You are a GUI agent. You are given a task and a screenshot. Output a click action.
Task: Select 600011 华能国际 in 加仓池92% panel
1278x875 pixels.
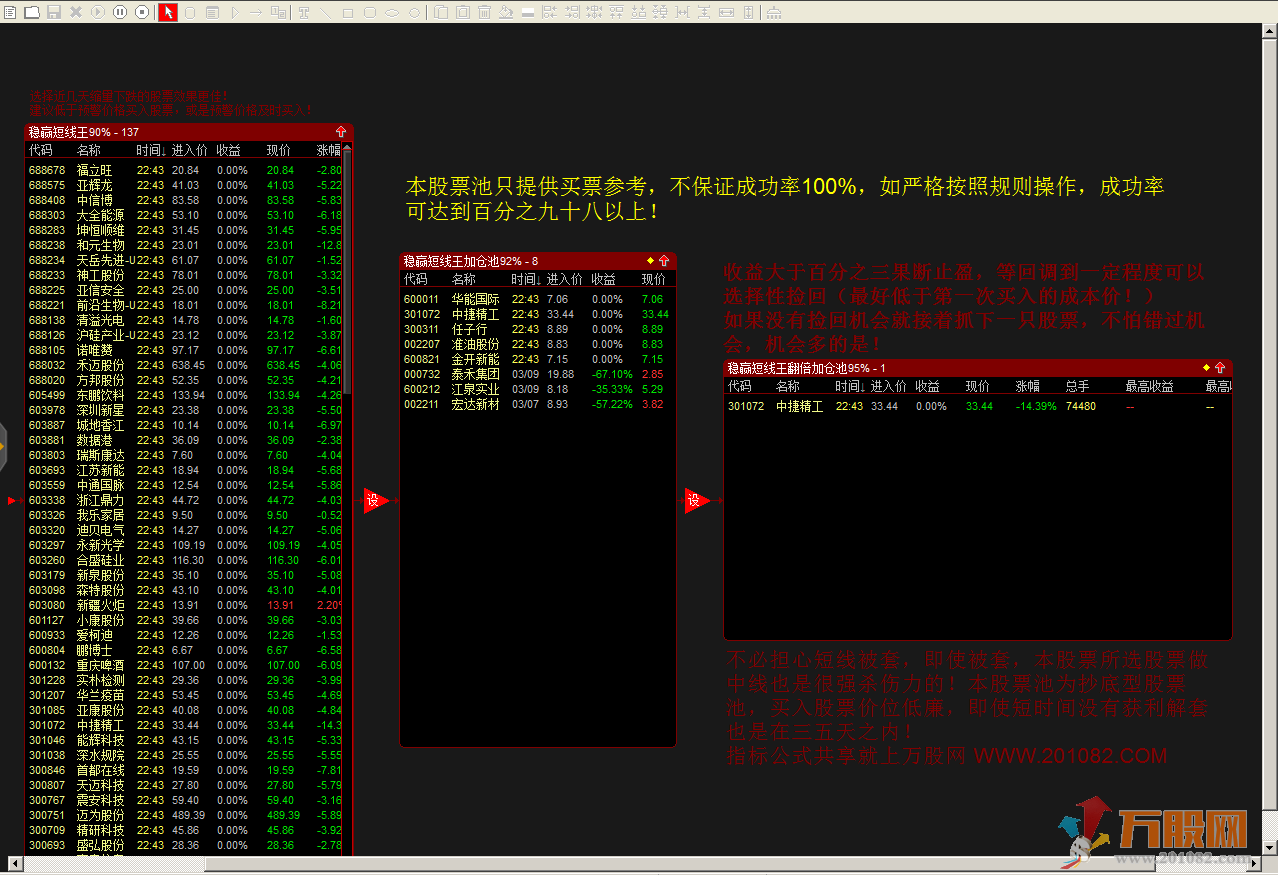[x=537, y=299]
